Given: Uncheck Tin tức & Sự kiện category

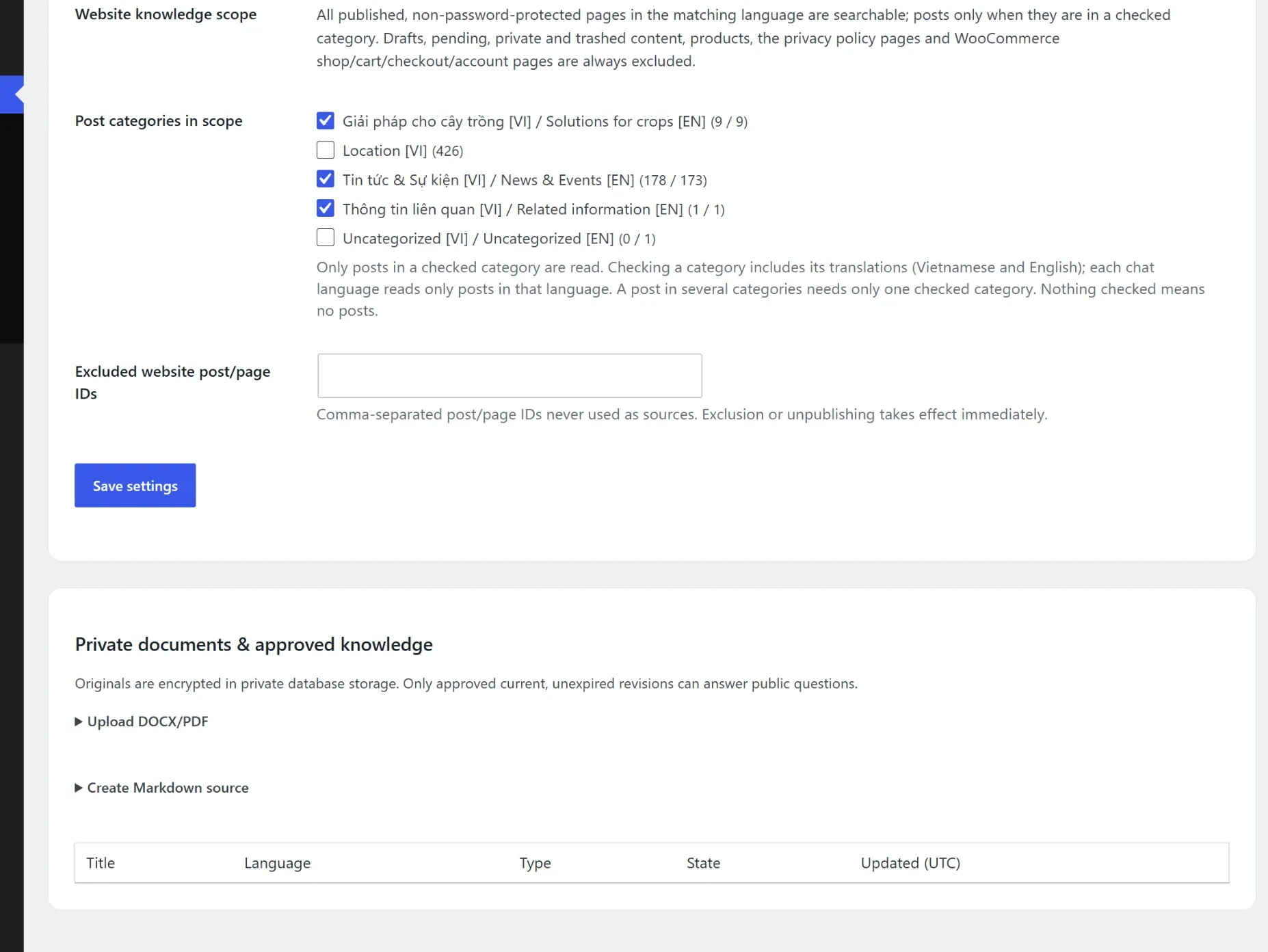Looking at the screenshot, I should point(326,179).
